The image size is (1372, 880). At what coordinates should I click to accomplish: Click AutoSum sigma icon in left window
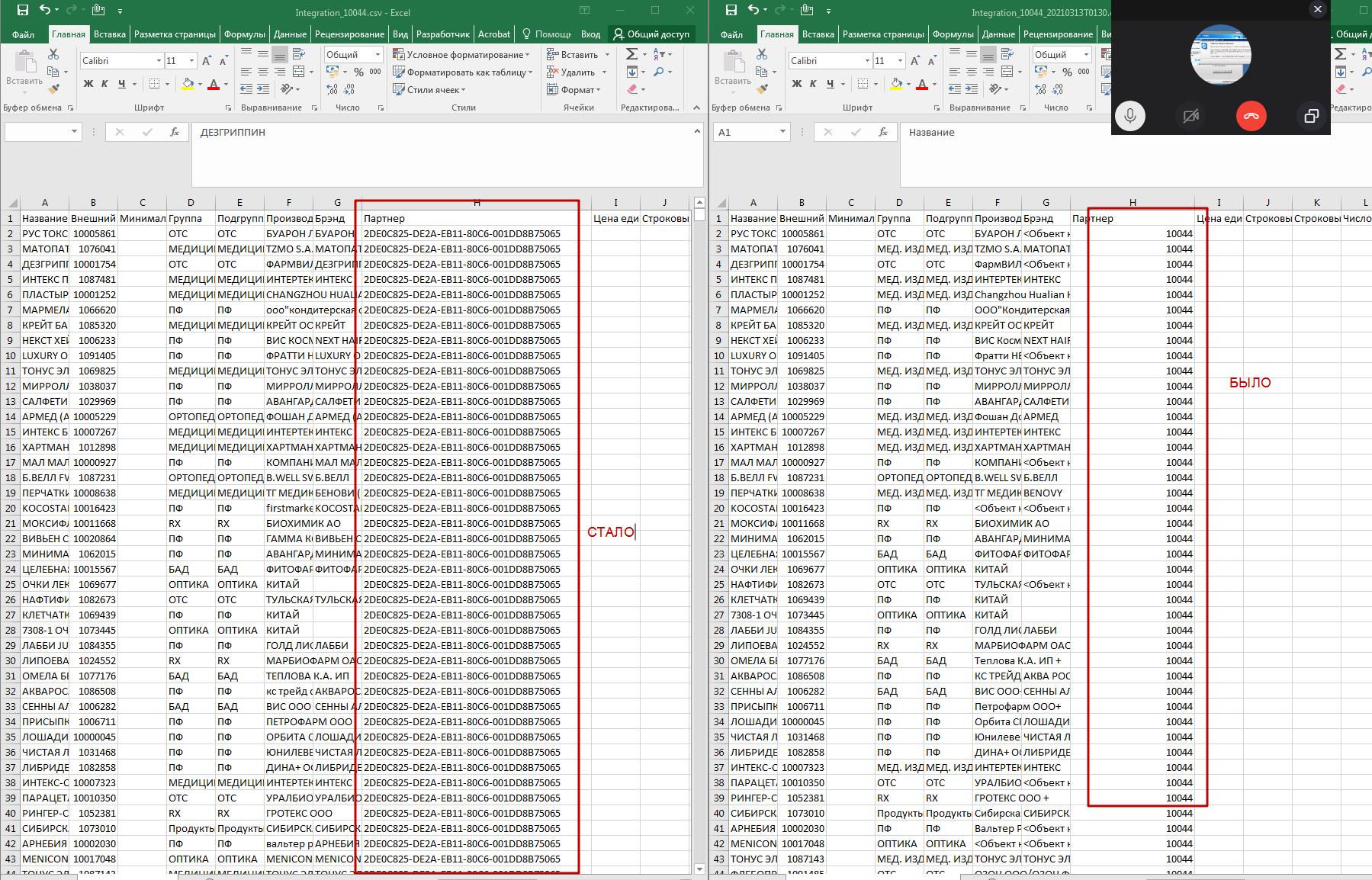pyautogui.click(x=631, y=54)
